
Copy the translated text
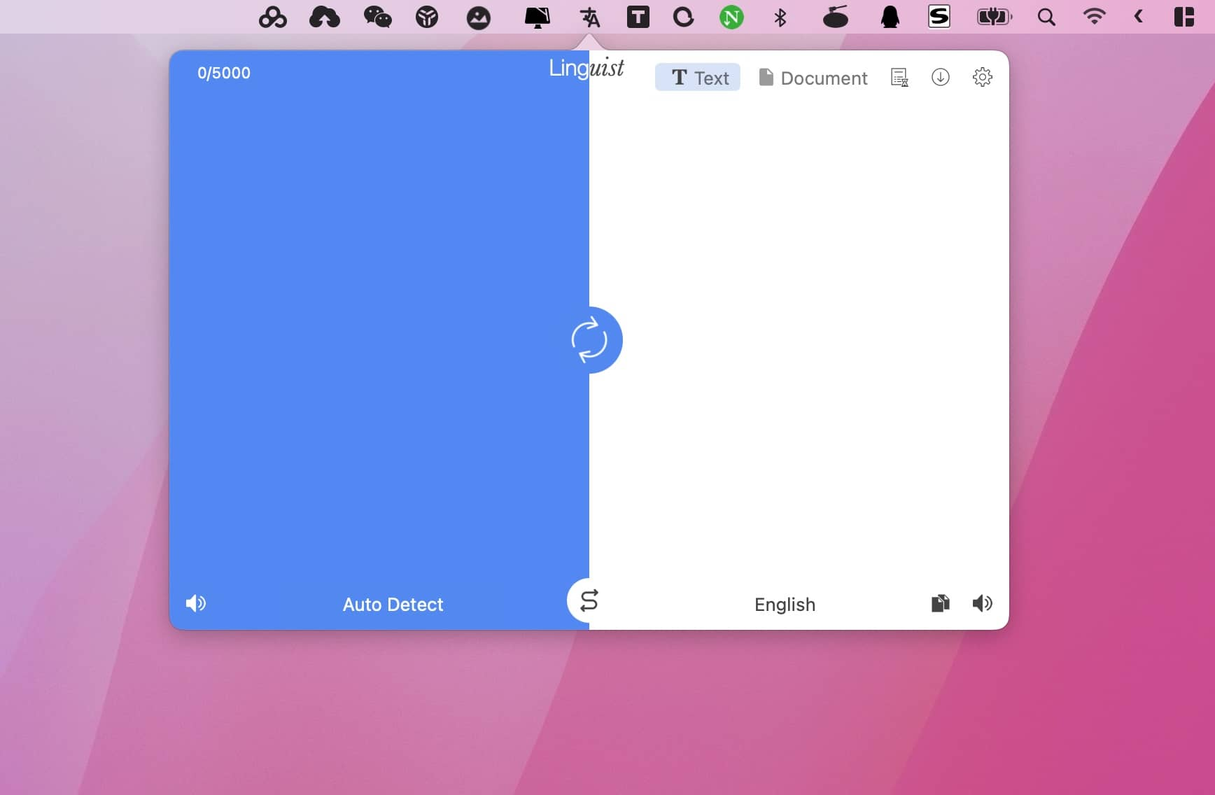click(x=940, y=603)
